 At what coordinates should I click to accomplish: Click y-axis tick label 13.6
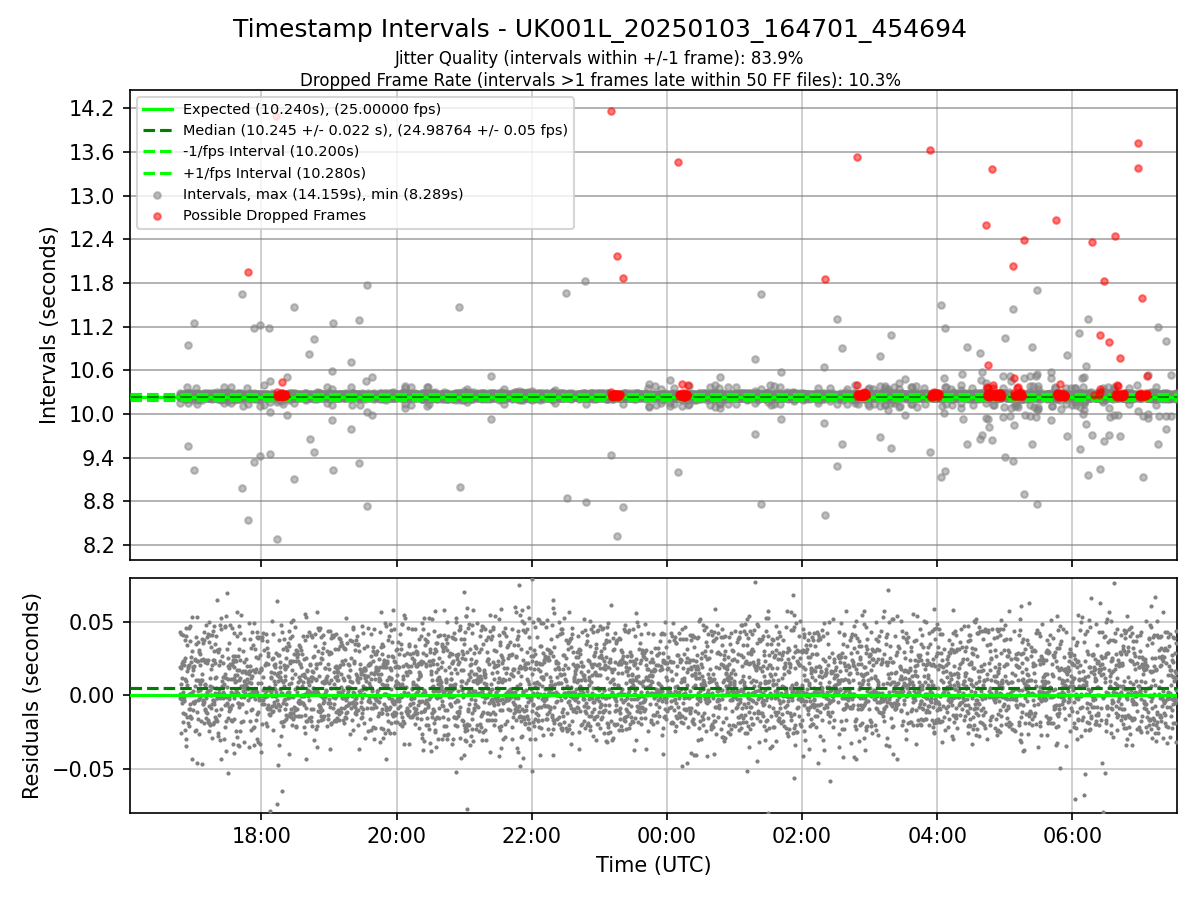coord(92,152)
